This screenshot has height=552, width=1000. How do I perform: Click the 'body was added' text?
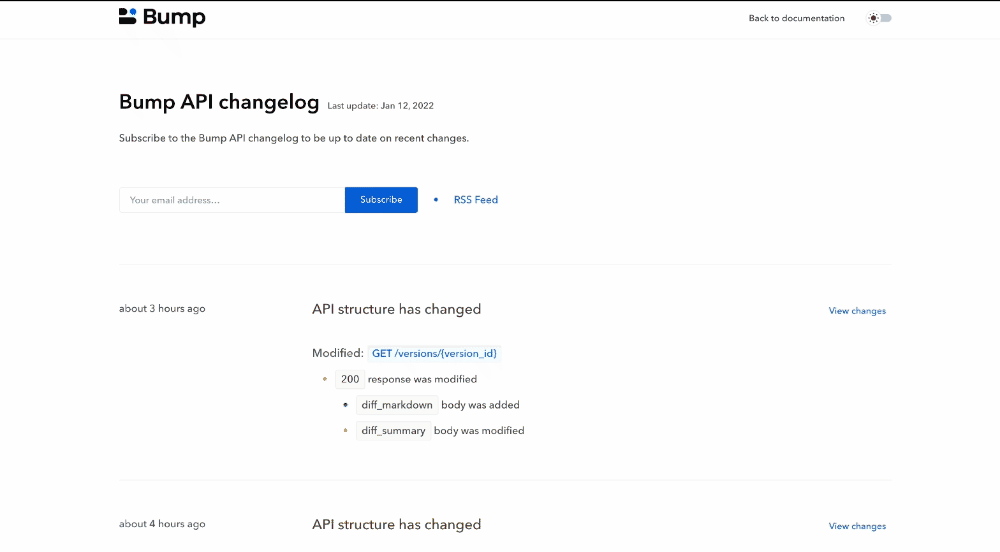pos(480,405)
